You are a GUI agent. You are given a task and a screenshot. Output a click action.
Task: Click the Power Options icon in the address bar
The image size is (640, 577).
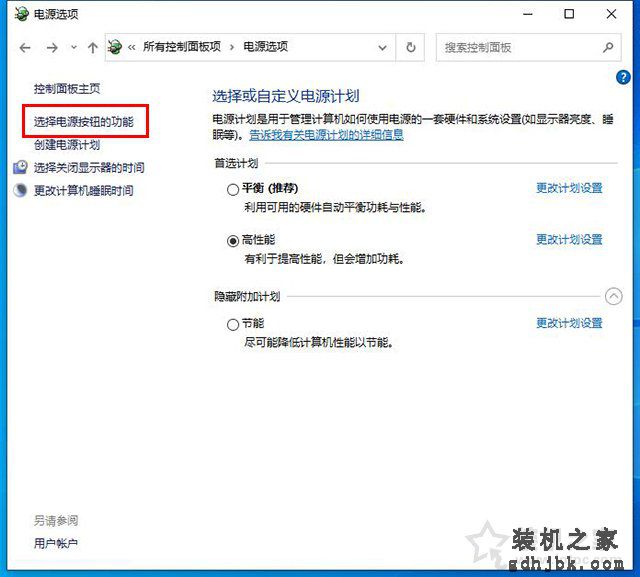(115, 47)
